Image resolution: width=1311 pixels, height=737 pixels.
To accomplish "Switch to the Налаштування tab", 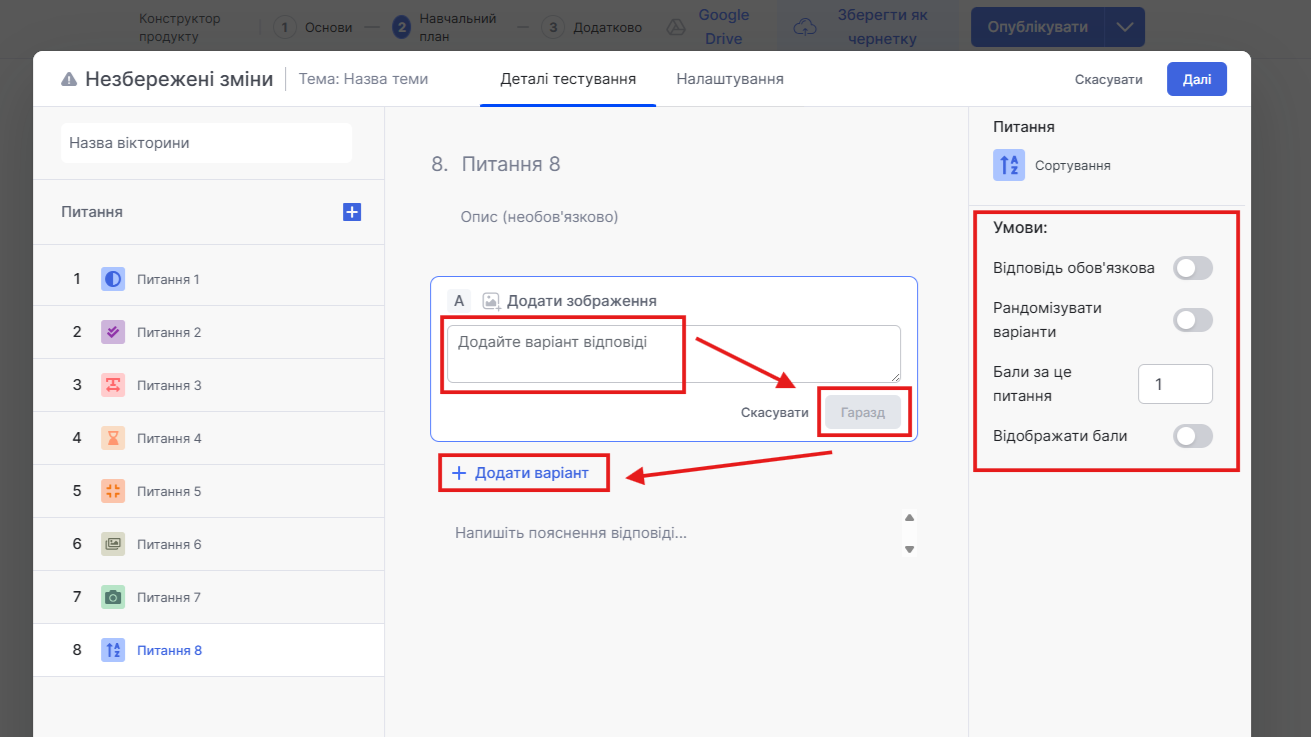I will click(729, 79).
